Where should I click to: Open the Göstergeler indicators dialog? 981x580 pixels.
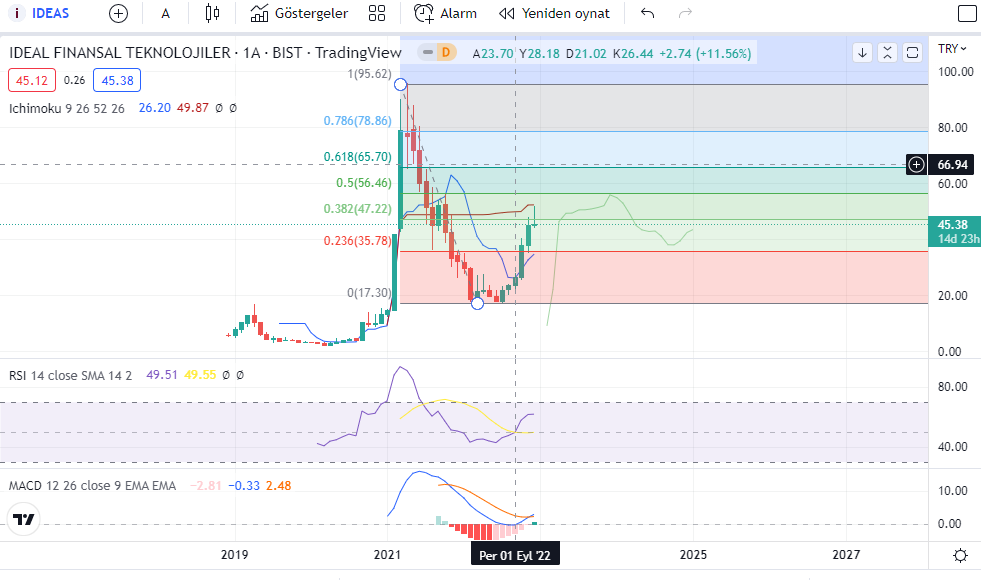(299, 13)
